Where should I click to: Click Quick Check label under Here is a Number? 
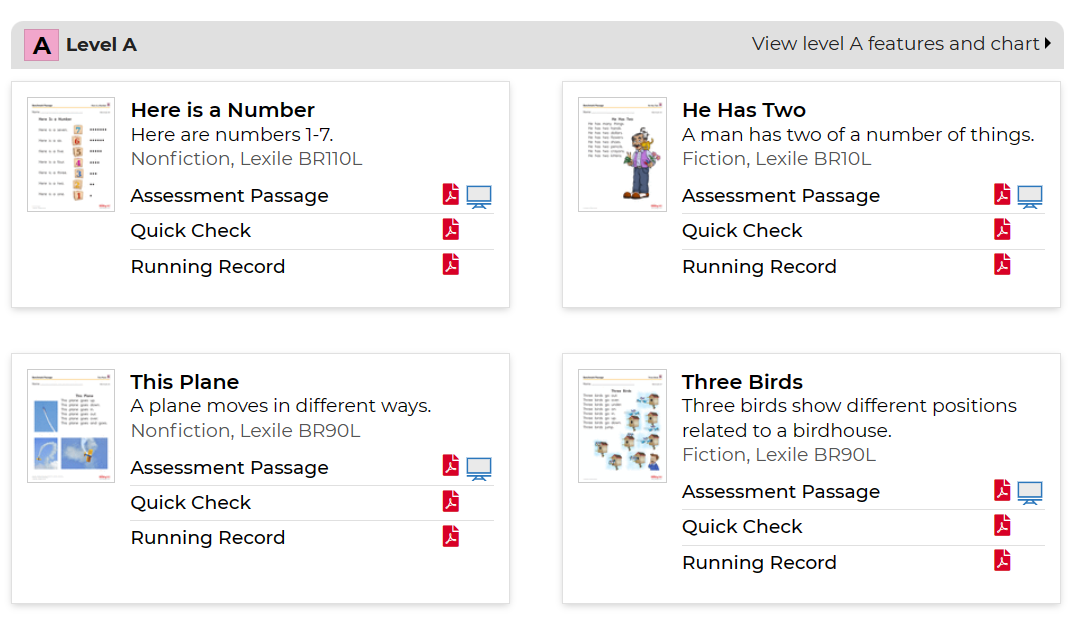tap(191, 231)
